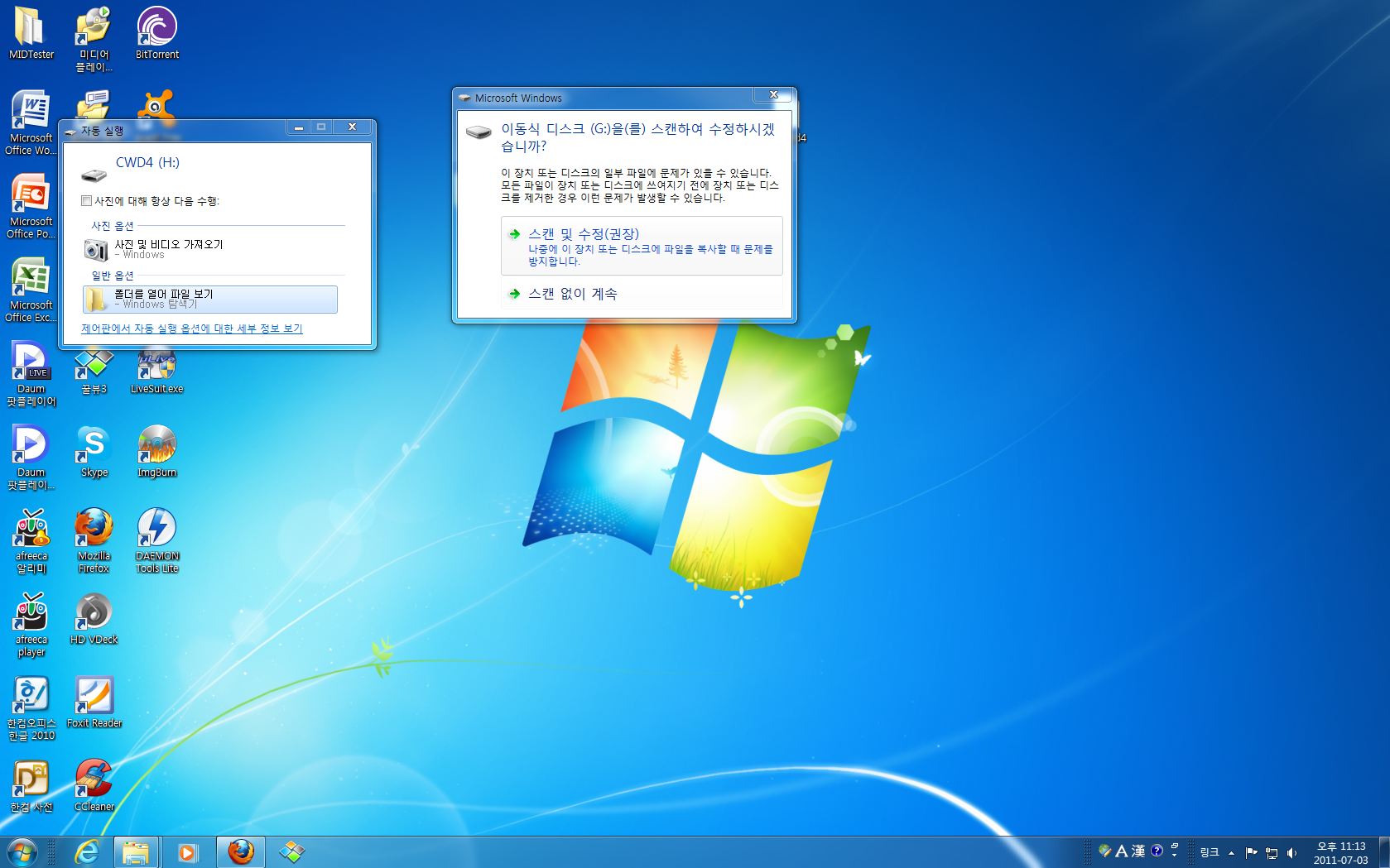Click the 이동식 디스크 (G:) scan question heading

[637, 137]
